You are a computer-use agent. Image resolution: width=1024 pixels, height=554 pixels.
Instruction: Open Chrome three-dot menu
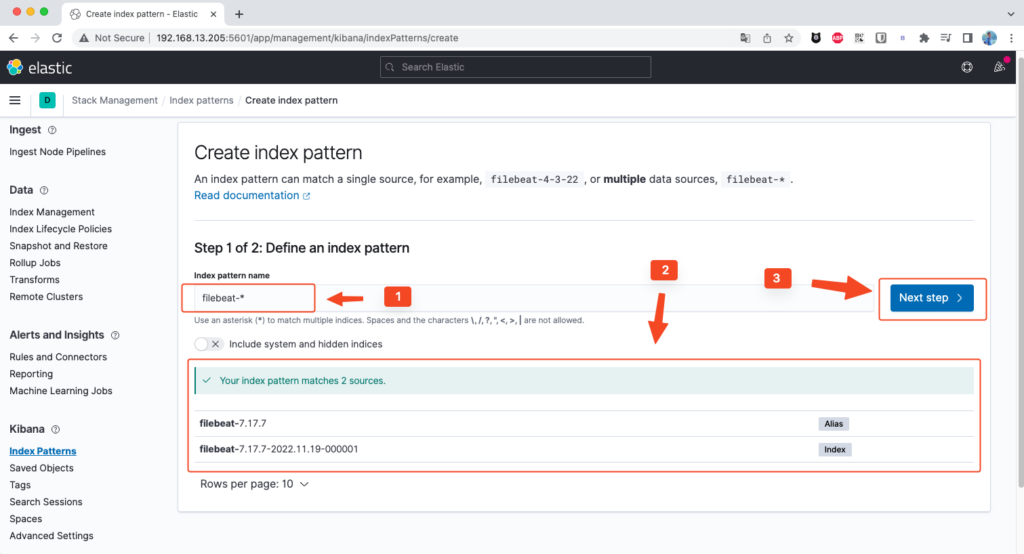coord(1011,38)
